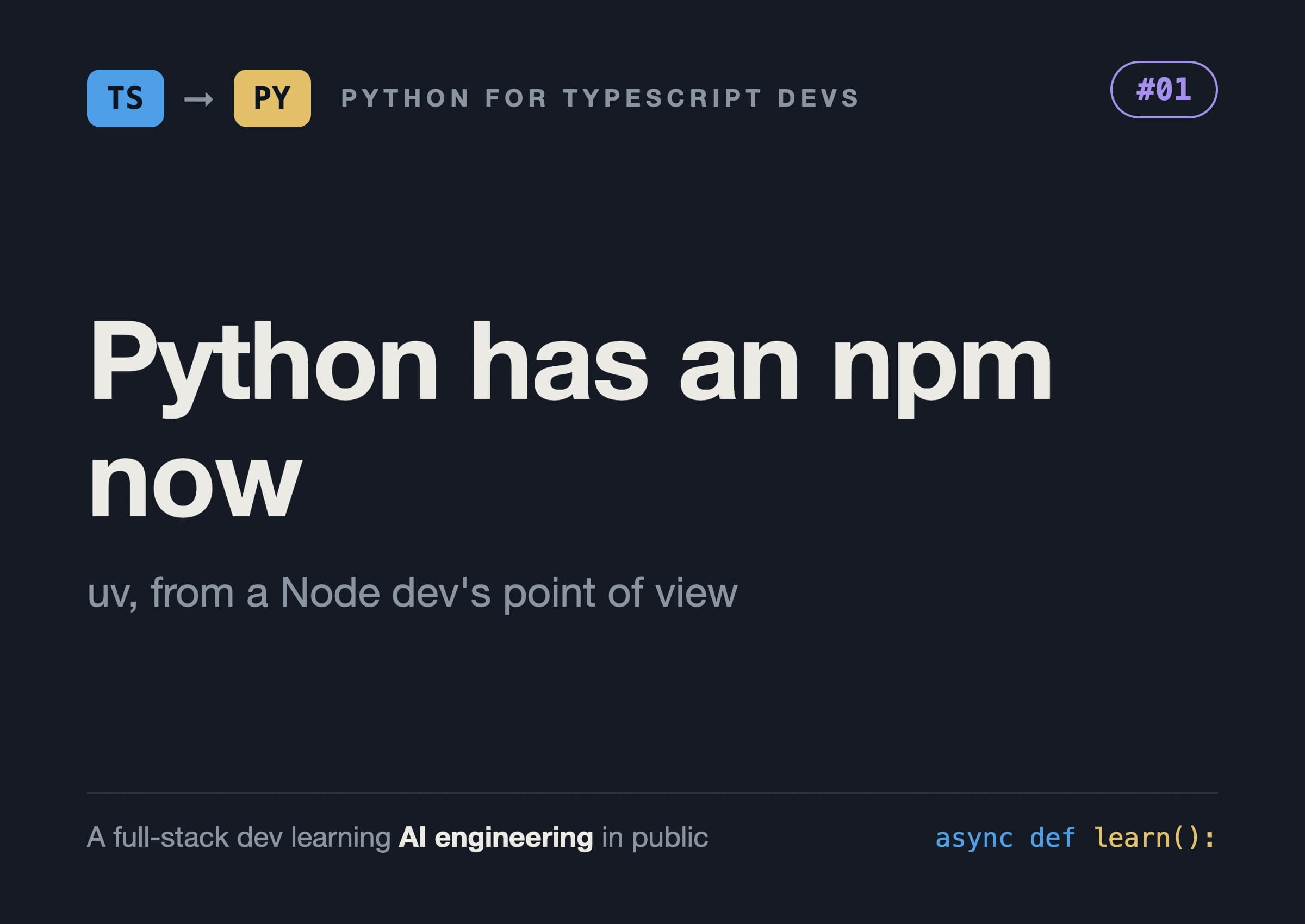Click 'A full-stack dev learning' footer text
This screenshot has height=924, width=1305.
coord(239,838)
